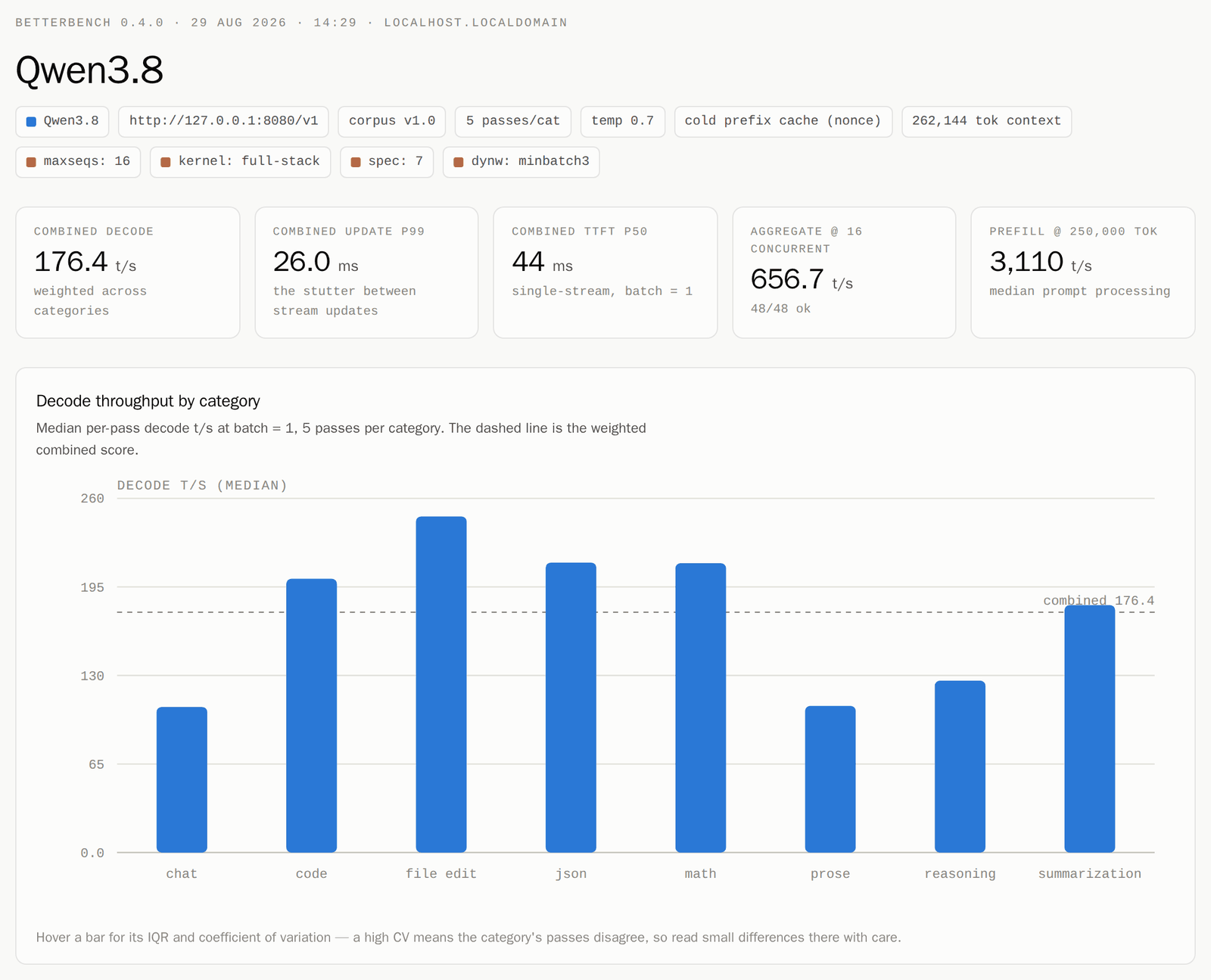
Task: Click the '260' y-axis tick label
Action: [x=92, y=499]
